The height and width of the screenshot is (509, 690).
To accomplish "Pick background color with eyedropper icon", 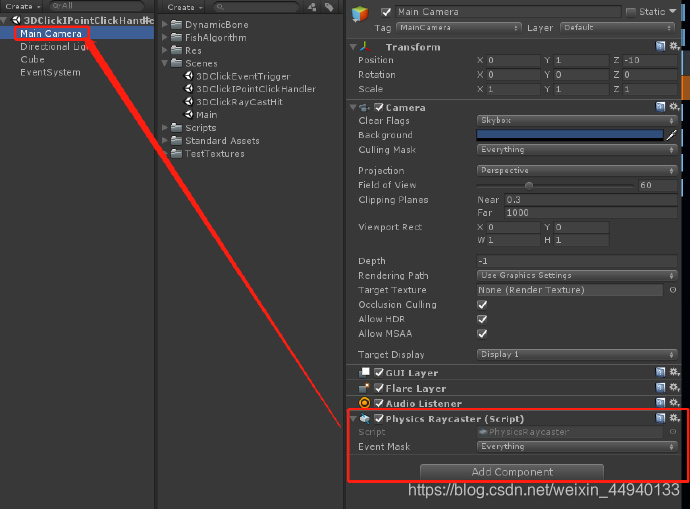I will tap(671, 135).
